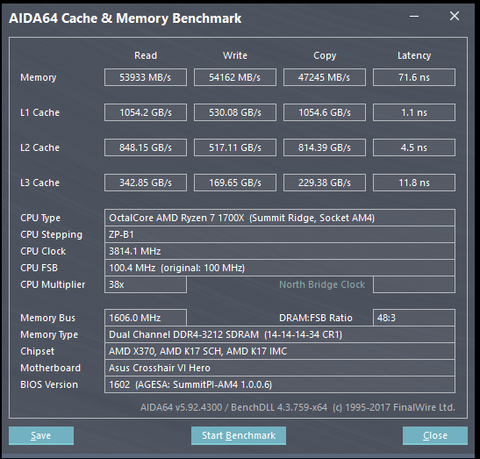This screenshot has width=480, height=459.
Task: Click the empty North Bridge Clock field
Action: pyautogui.click(x=414, y=284)
